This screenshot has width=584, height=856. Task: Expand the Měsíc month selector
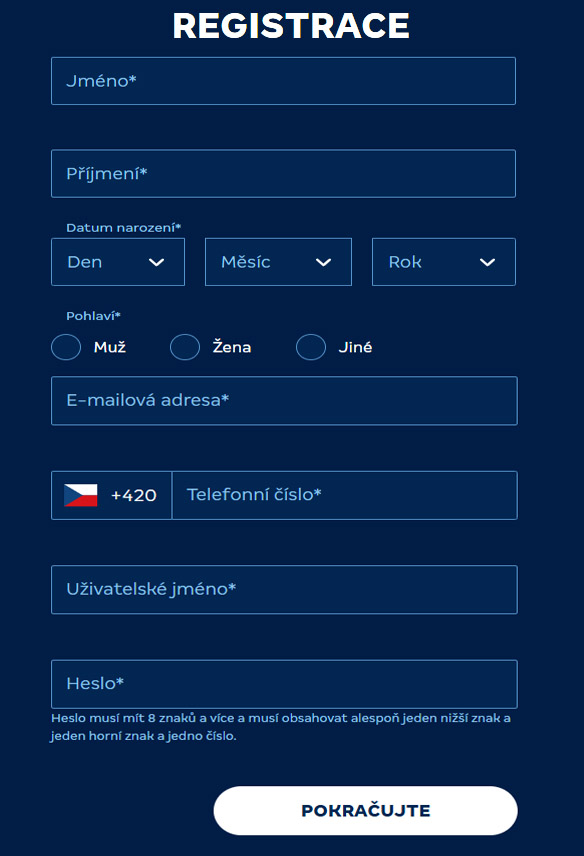[278, 262]
